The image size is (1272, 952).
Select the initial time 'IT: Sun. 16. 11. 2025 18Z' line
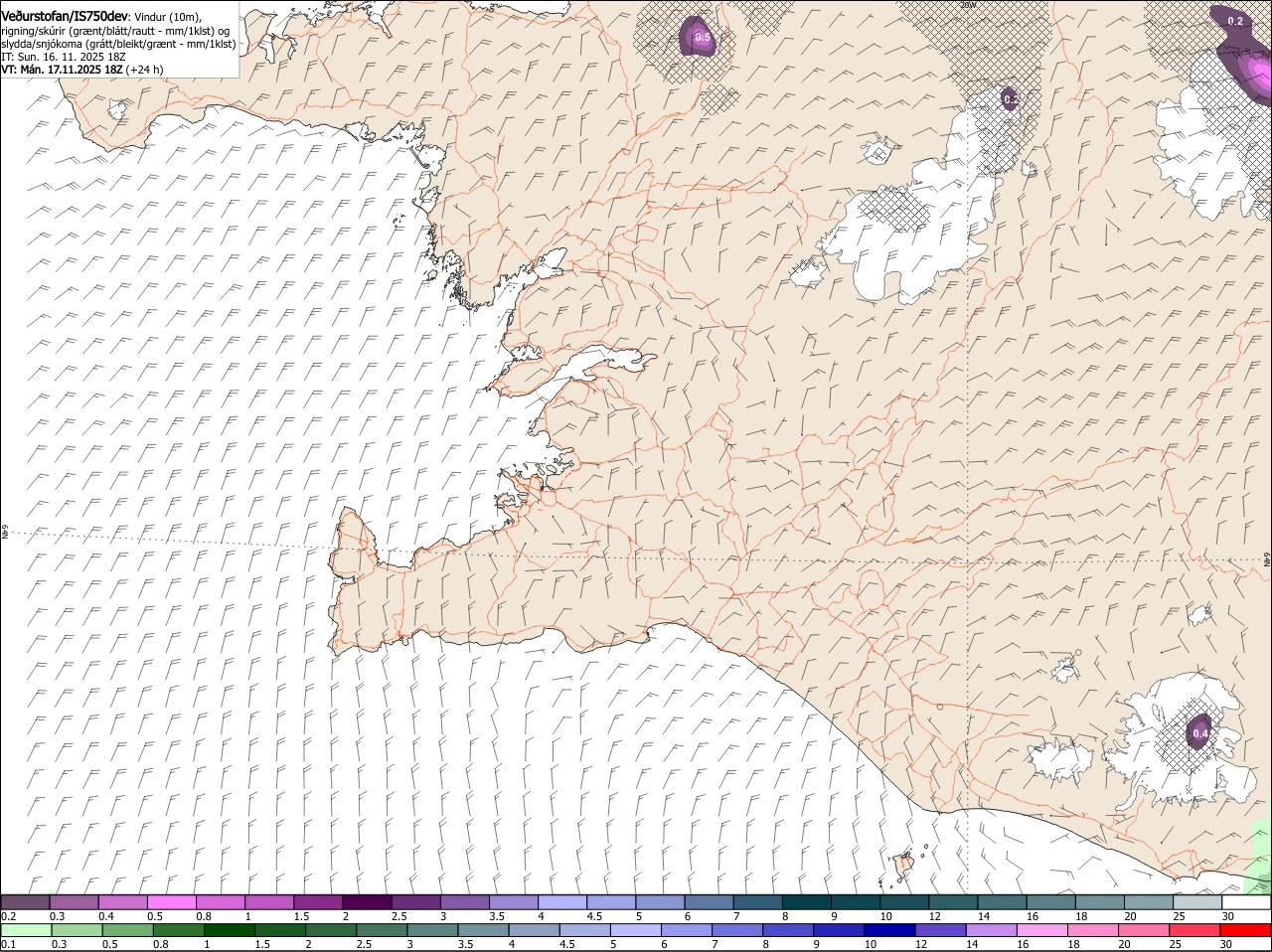tap(66, 58)
